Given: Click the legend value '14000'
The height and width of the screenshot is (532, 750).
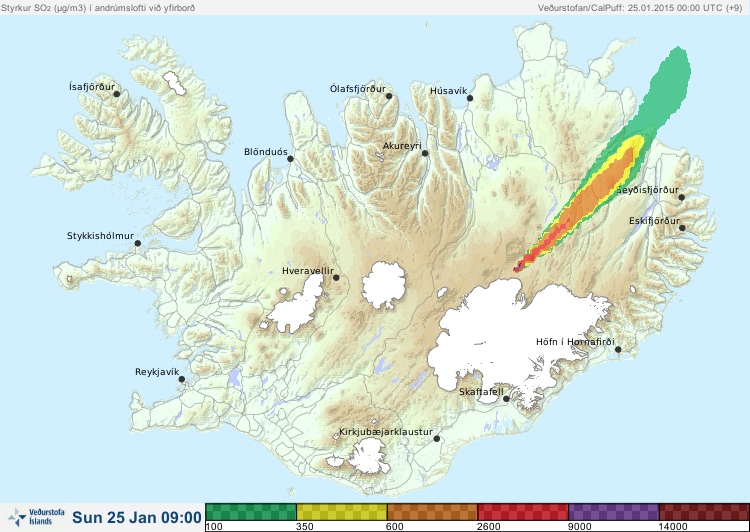Looking at the screenshot, I should pos(673,527).
